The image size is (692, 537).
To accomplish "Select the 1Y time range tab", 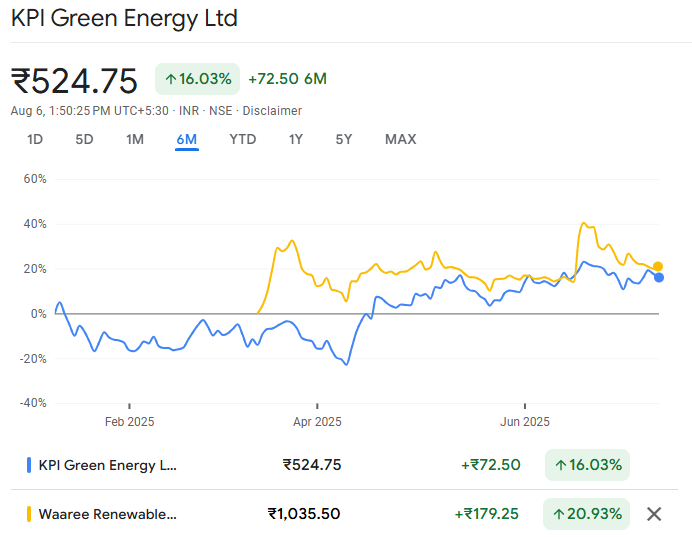I will [x=296, y=139].
